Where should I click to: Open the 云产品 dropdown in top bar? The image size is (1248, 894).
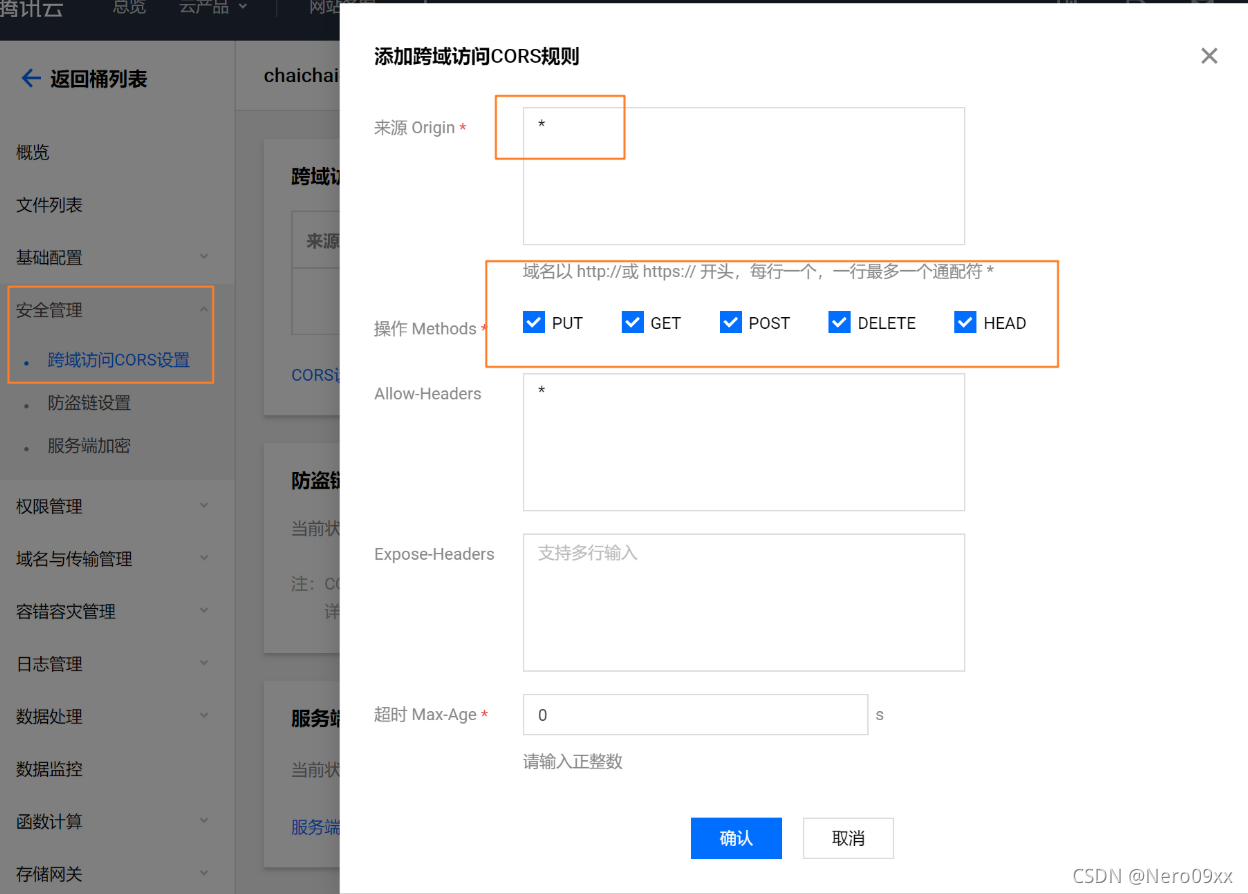[x=214, y=8]
